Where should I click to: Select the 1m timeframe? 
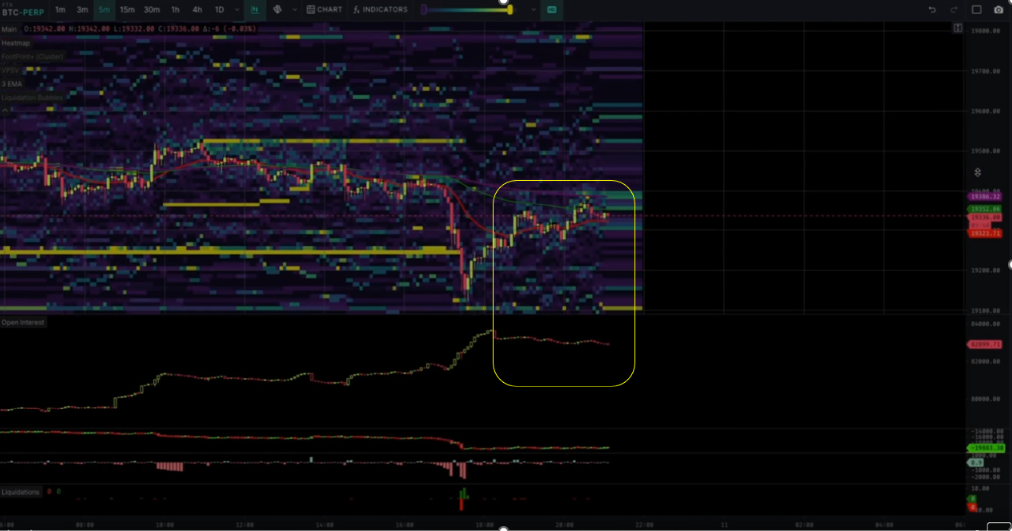[x=60, y=10]
